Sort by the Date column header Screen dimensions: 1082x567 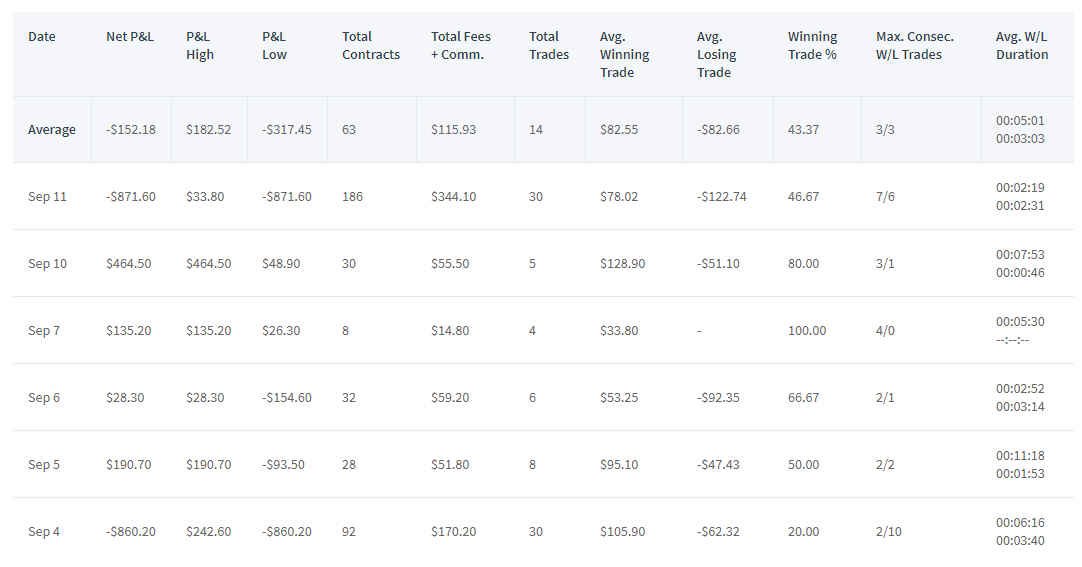[41, 37]
